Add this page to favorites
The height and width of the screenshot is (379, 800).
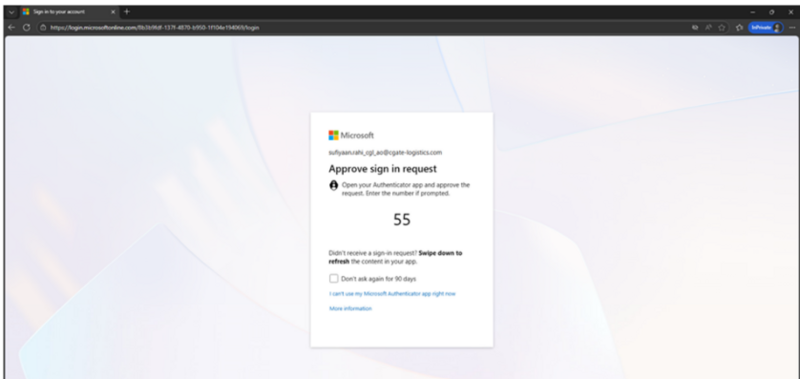[722, 28]
